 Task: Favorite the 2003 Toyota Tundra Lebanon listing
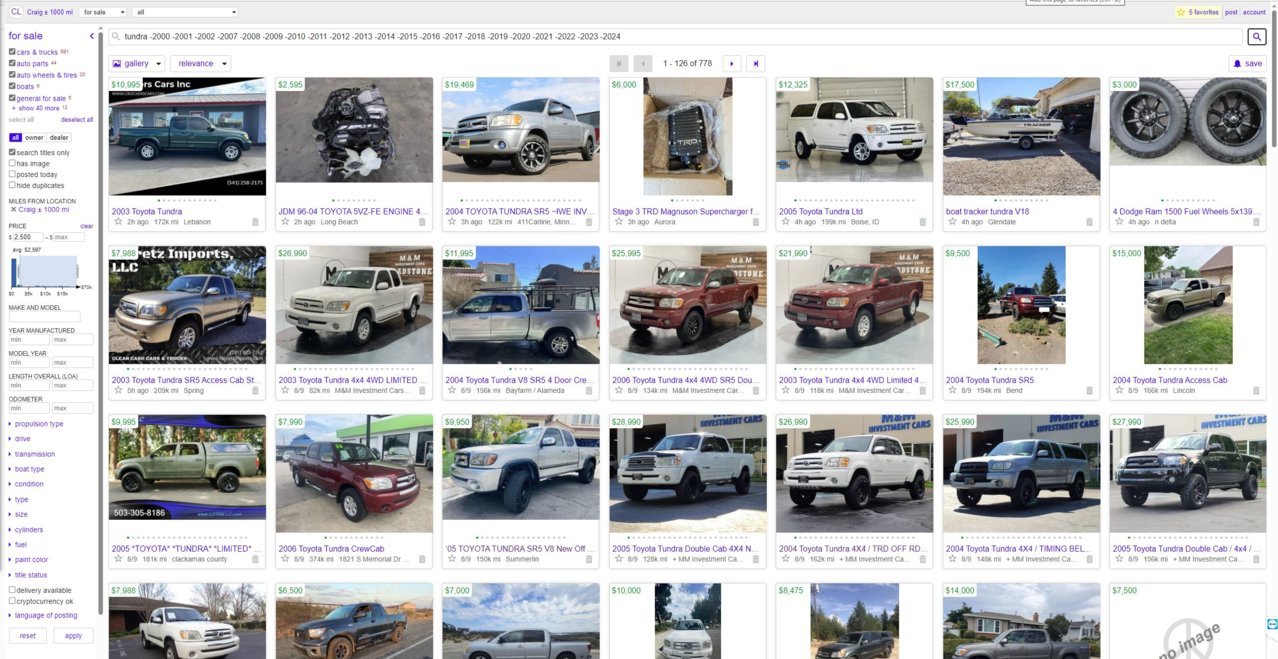coord(118,222)
